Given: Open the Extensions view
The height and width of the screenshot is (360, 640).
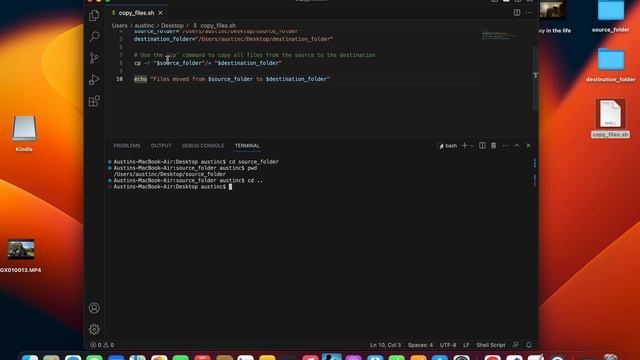Looking at the screenshot, I should [x=94, y=101].
